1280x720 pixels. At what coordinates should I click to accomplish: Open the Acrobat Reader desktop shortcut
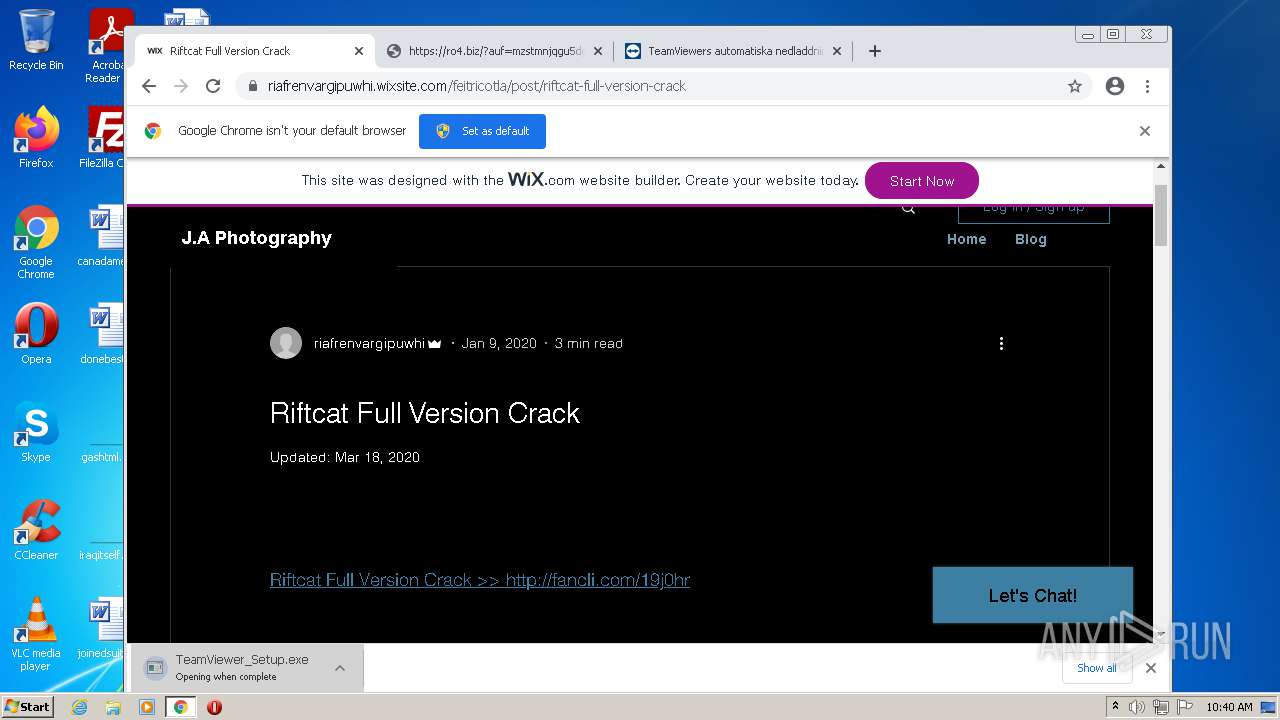(108, 45)
